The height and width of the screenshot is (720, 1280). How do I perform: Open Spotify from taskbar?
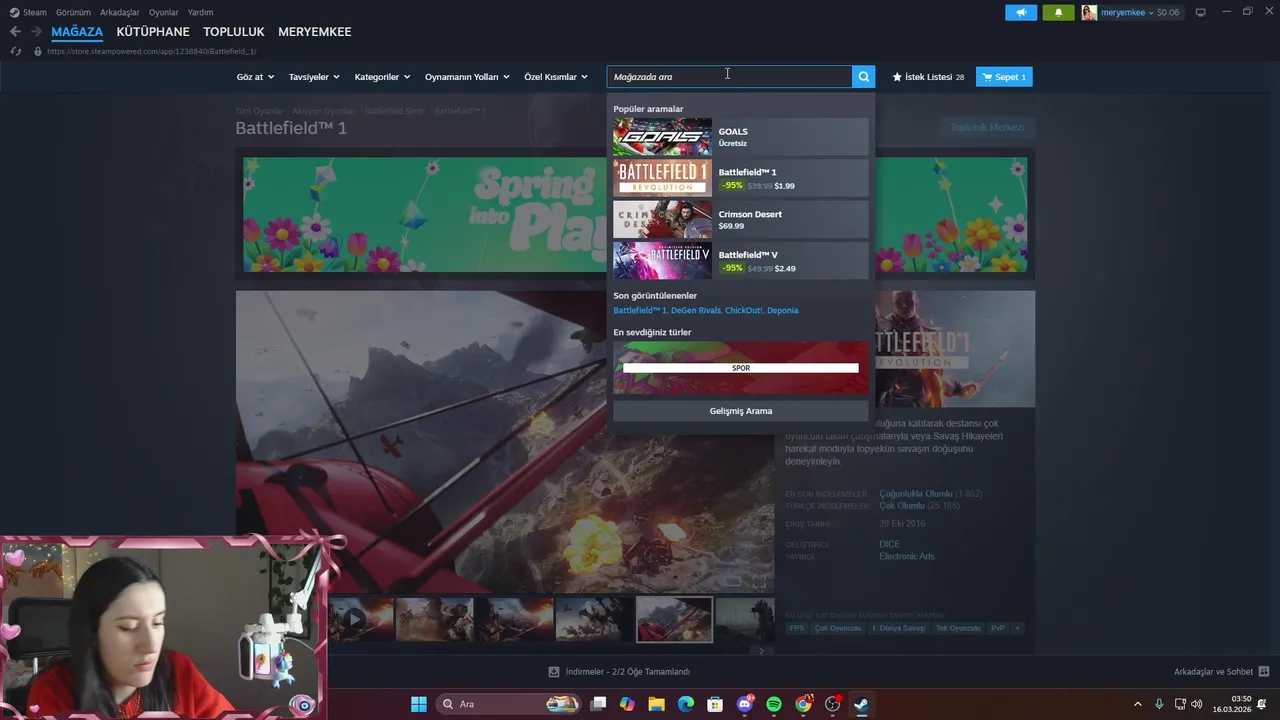coord(773,704)
